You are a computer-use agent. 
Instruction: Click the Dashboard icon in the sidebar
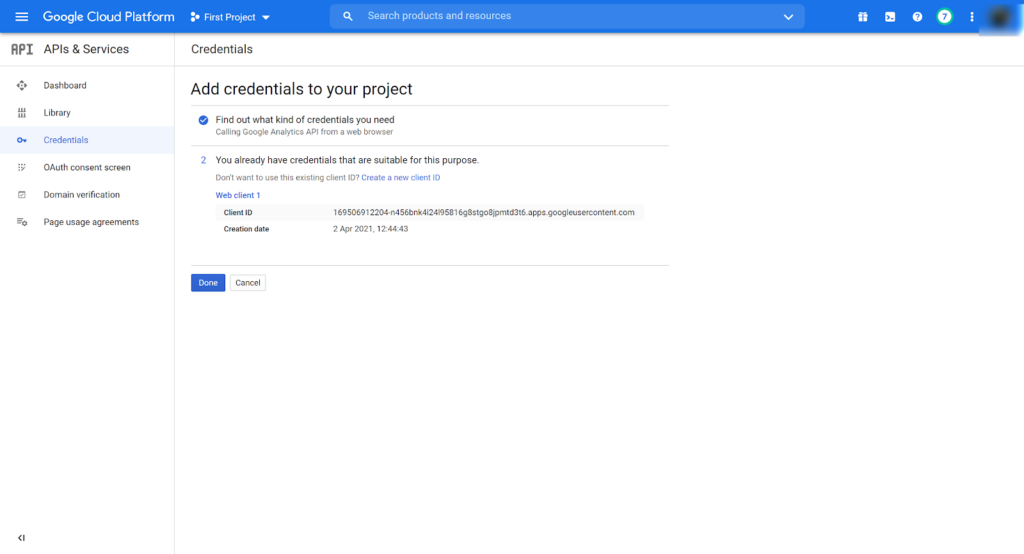22,86
